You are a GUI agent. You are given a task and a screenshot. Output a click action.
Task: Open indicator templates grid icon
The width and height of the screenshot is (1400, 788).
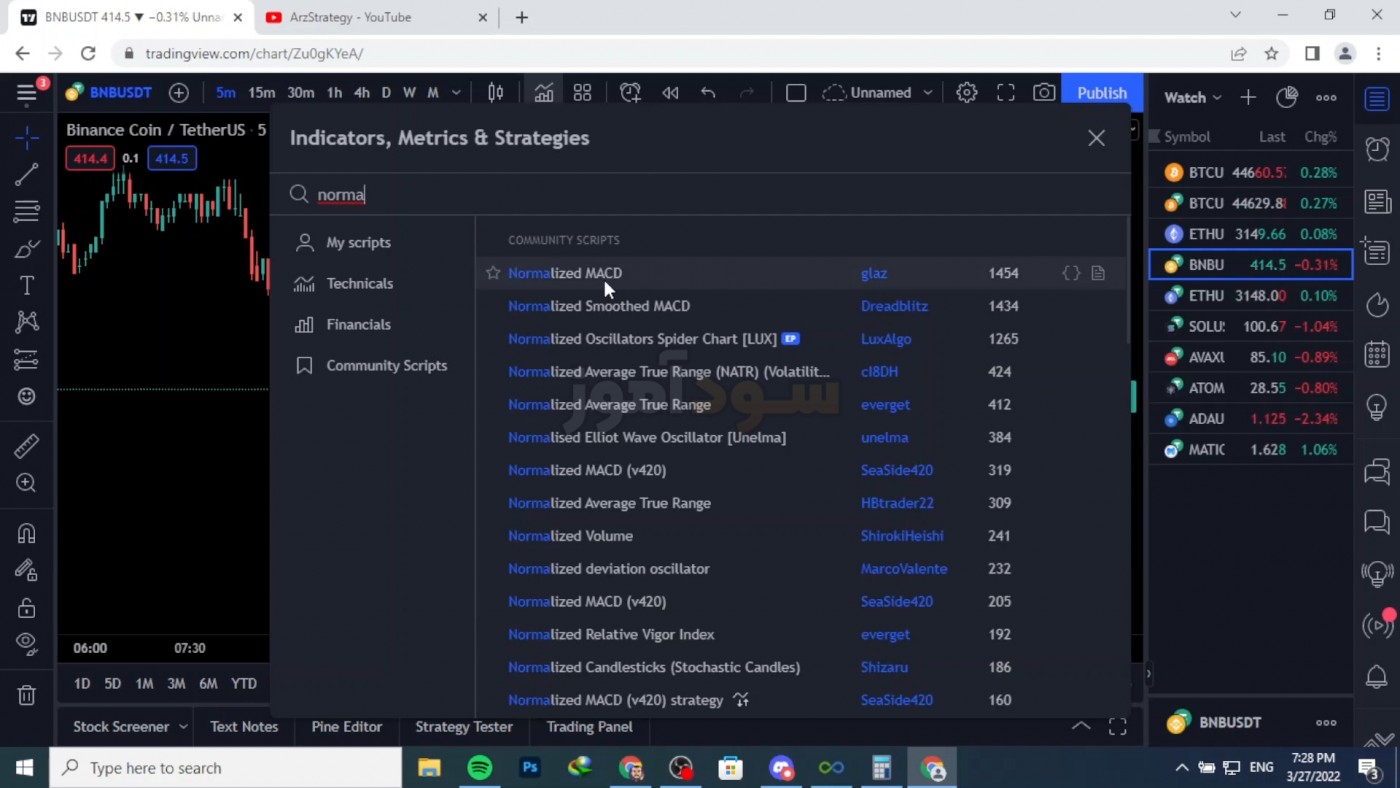(582, 93)
